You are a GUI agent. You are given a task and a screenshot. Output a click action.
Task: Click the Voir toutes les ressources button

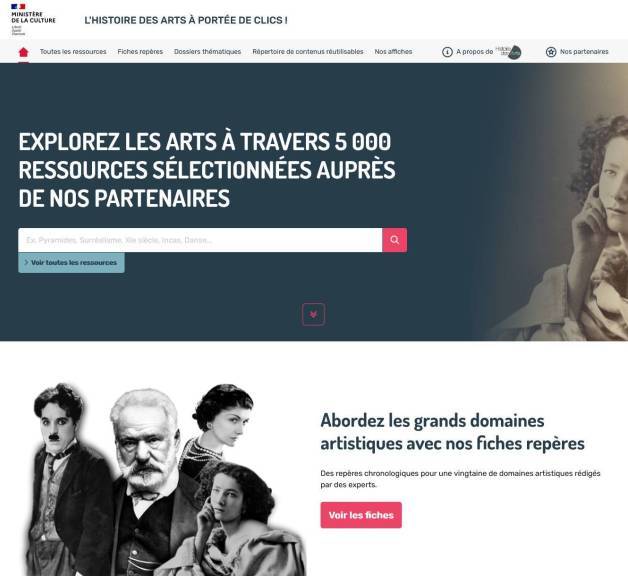click(71, 263)
